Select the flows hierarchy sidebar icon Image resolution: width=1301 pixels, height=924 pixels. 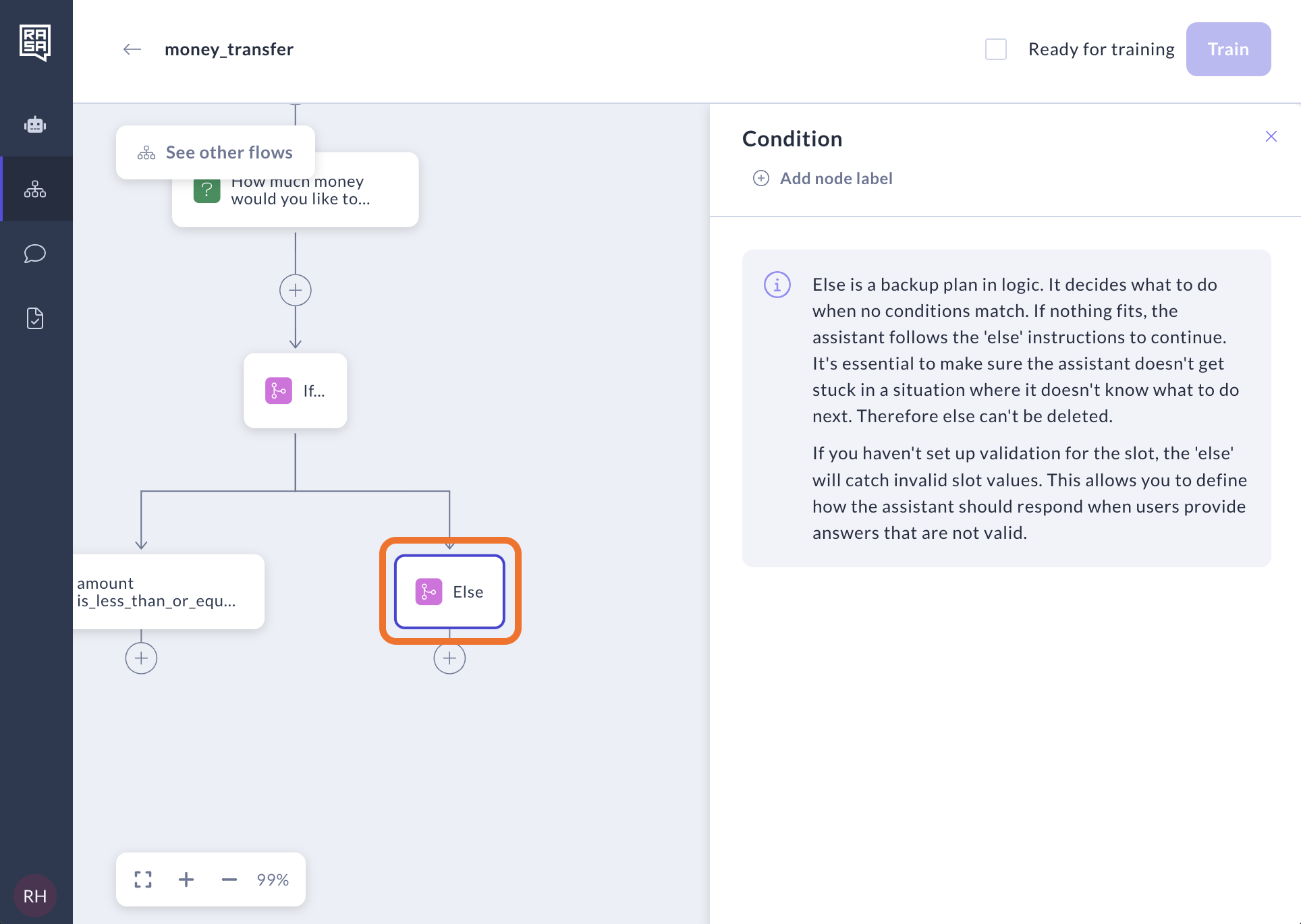click(35, 189)
